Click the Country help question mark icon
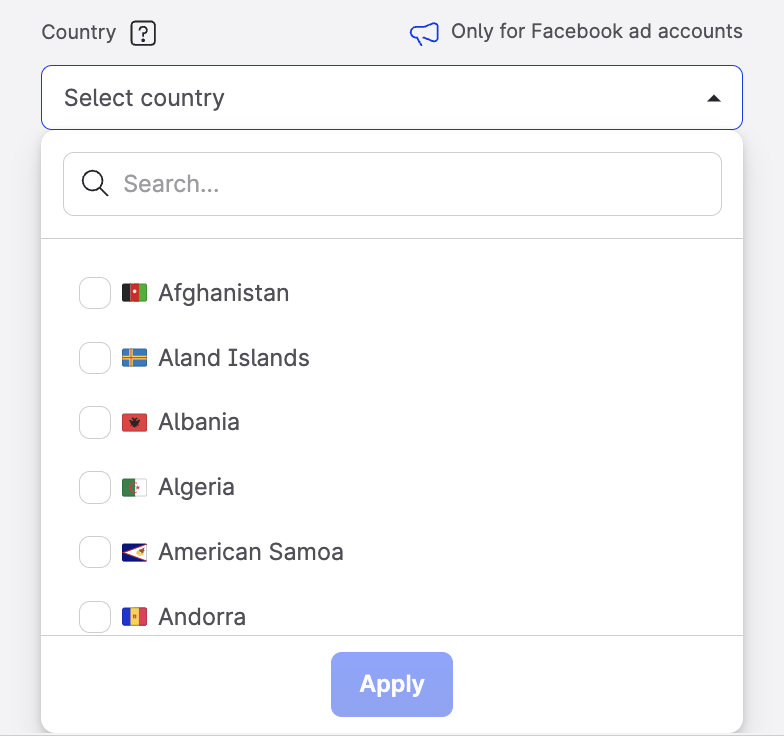This screenshot has width=784, height=736. coord(144,34)
